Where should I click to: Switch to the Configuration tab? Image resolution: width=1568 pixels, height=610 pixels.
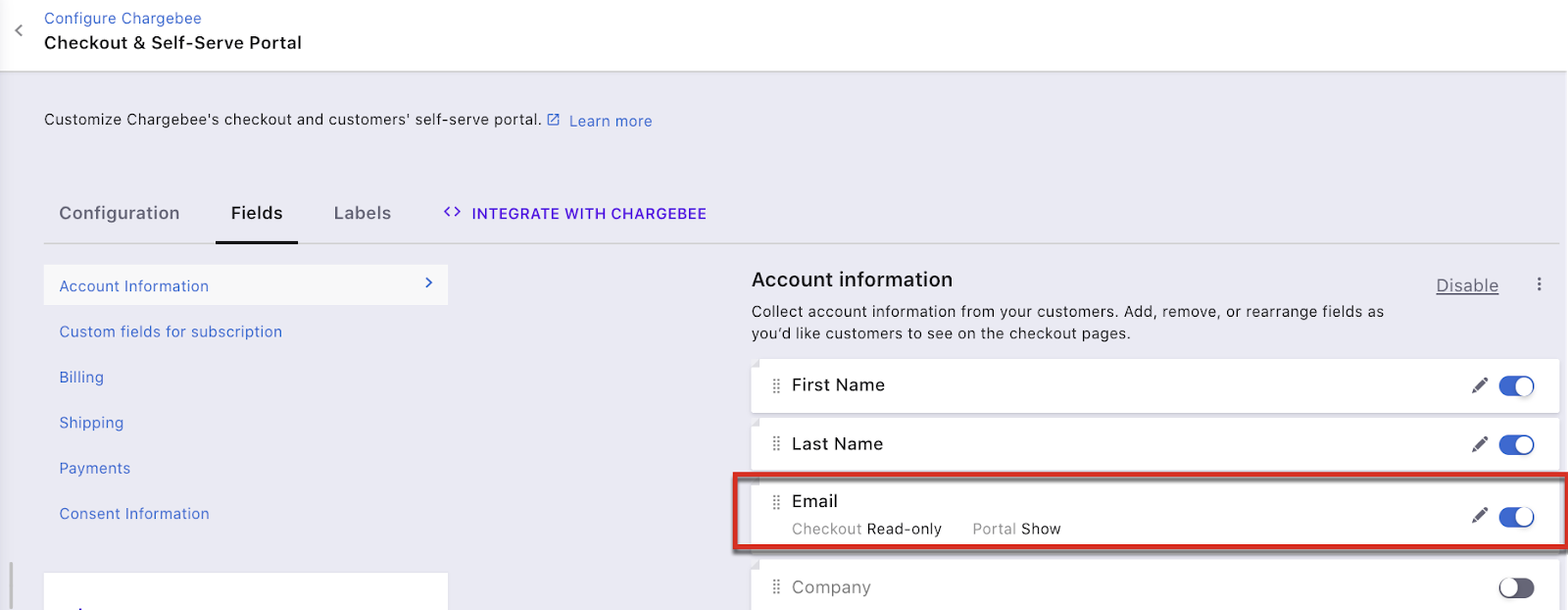120,213
